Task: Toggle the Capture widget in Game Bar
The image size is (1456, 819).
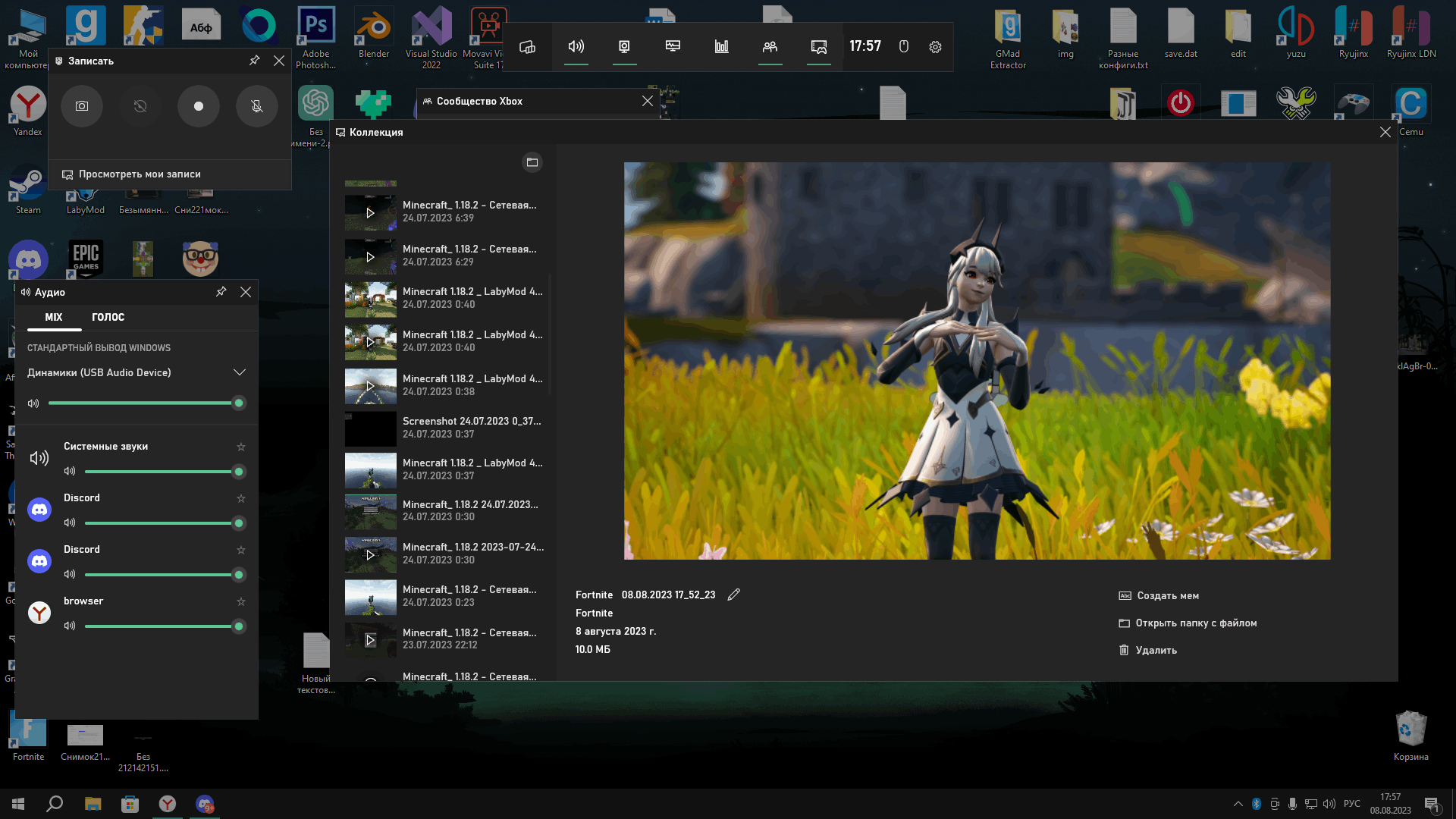Action: point(624,47)
